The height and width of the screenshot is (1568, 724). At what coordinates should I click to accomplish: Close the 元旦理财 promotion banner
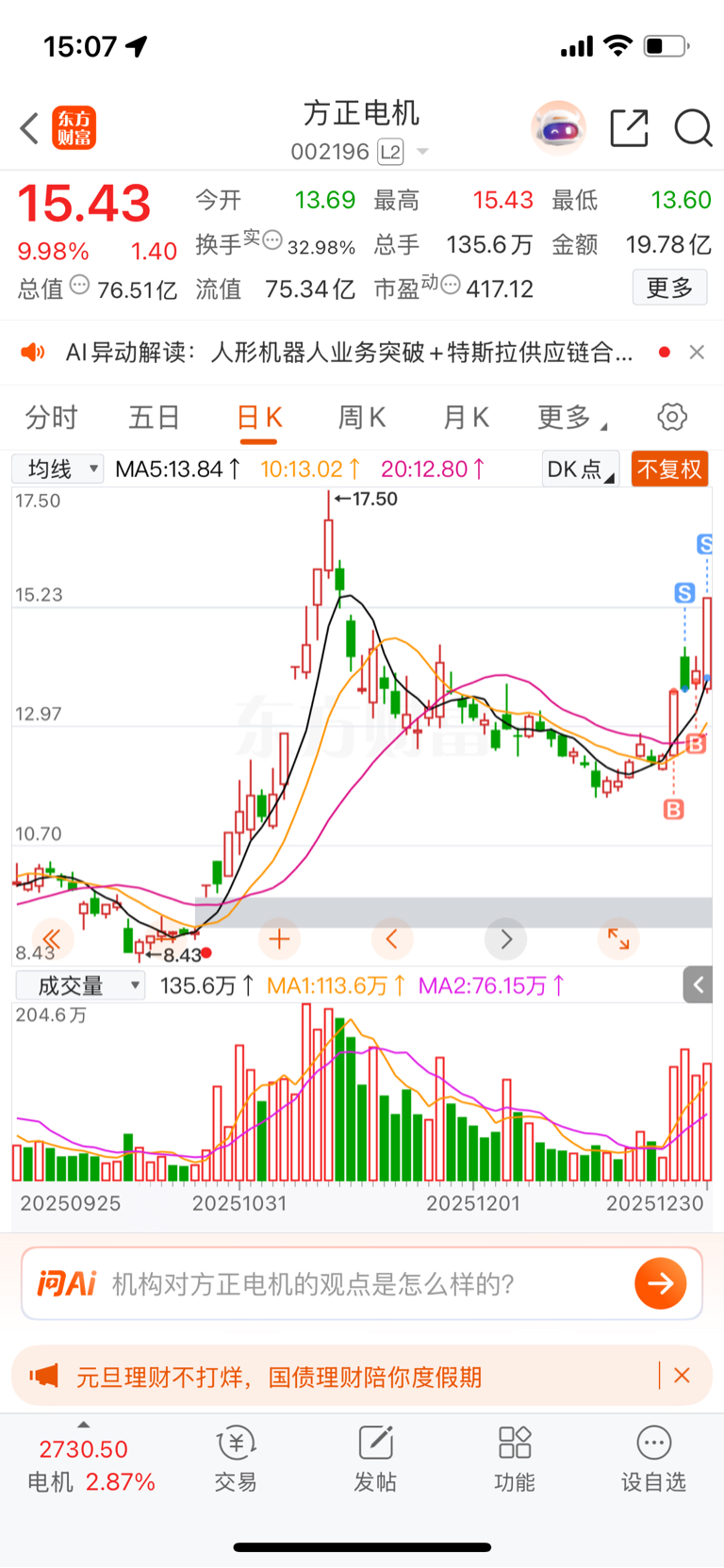tap(682, 1376)
